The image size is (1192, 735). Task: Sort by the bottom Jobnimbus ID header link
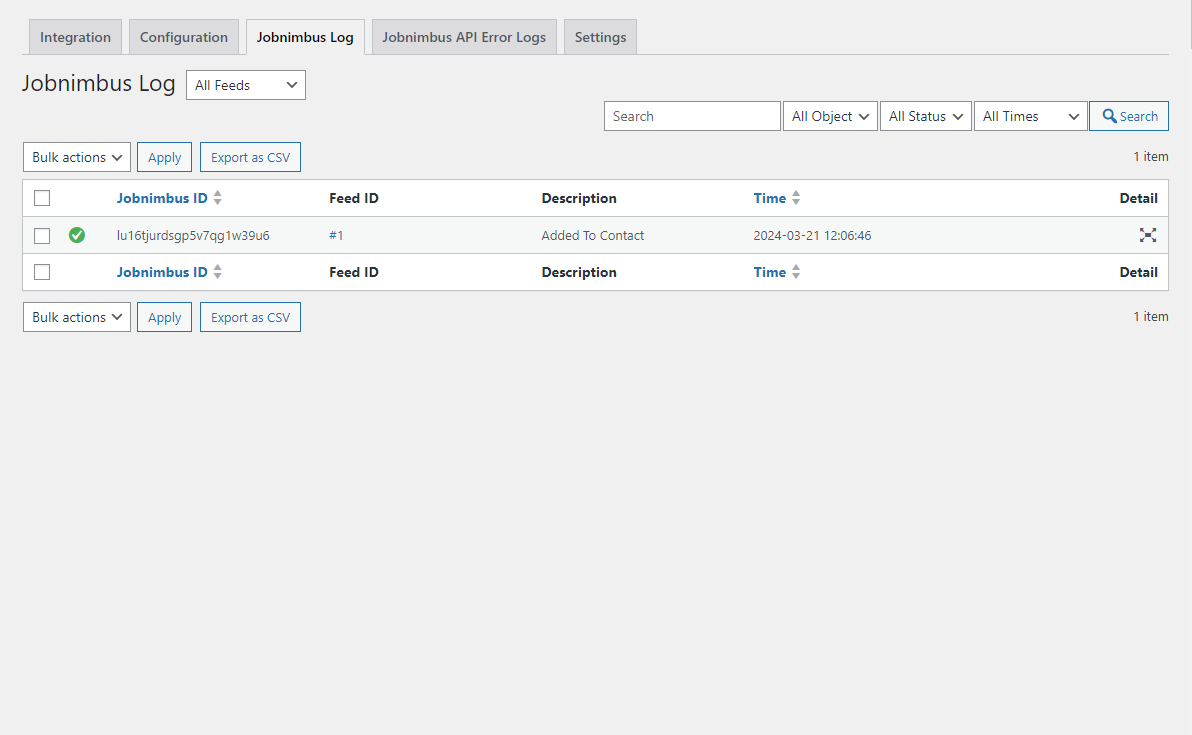[x=162, y=271]
